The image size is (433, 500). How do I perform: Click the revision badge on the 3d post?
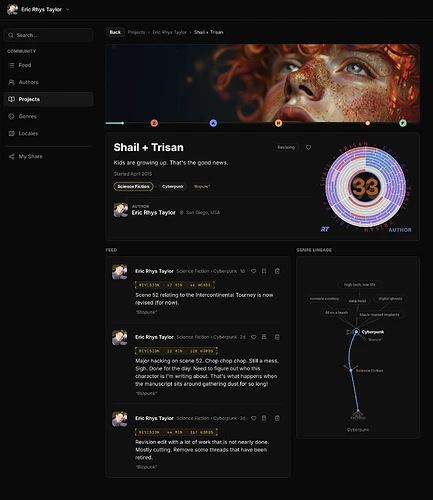click(176, 432)
